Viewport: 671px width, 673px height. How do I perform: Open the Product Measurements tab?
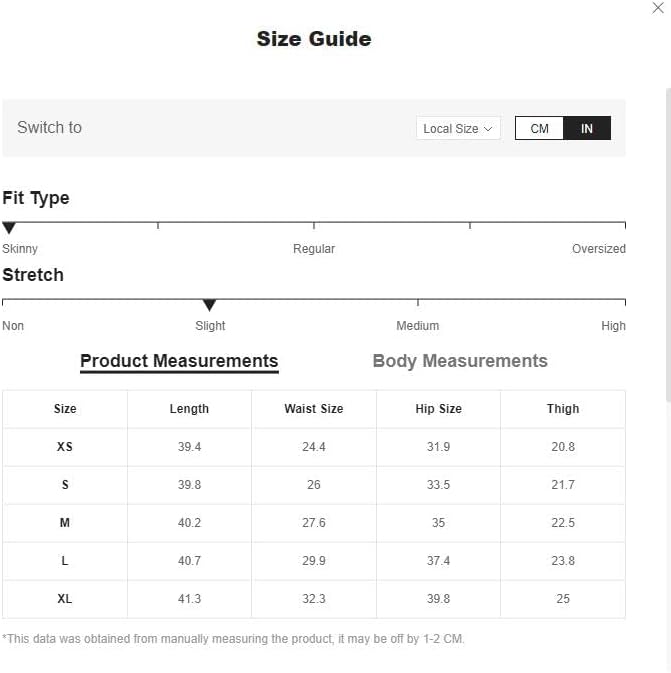(179, 361)
